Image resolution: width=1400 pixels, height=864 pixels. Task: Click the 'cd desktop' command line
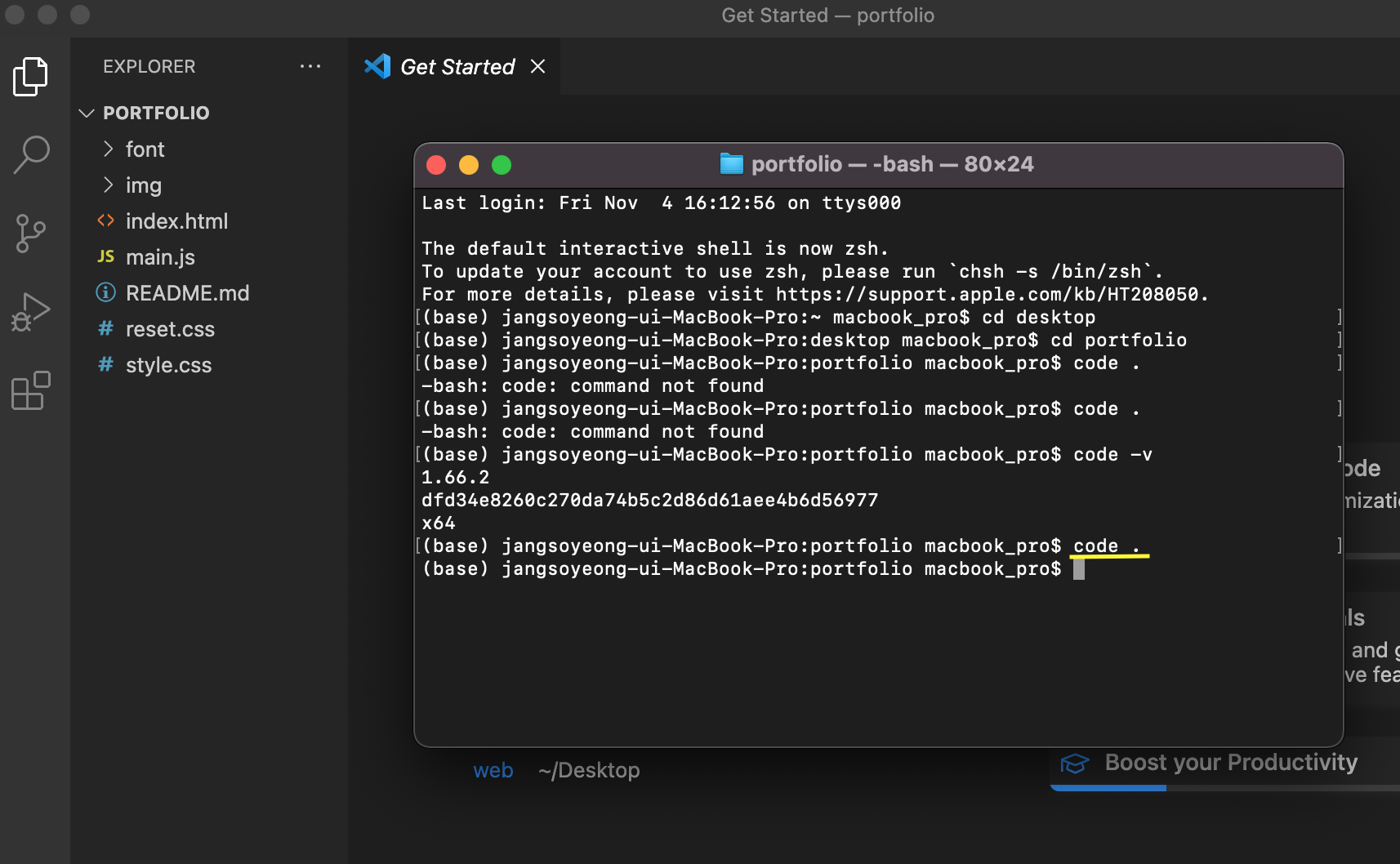click(1039, 317)
